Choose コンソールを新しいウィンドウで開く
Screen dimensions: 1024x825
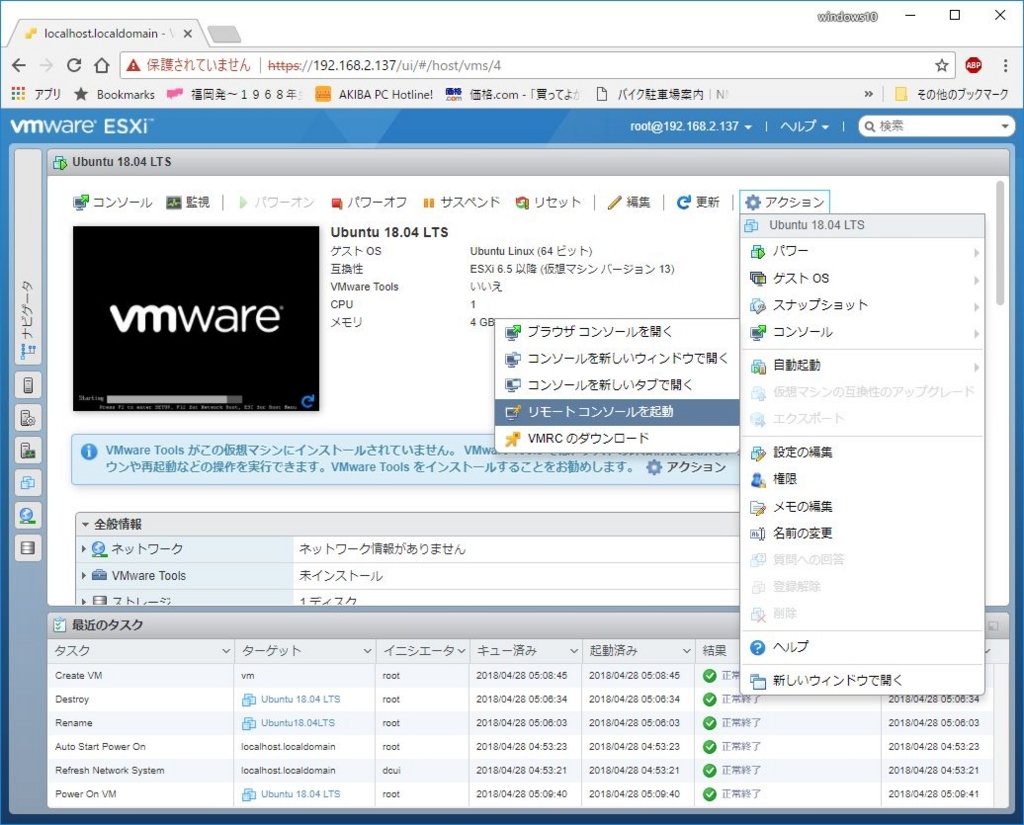[x=617, y=359]
